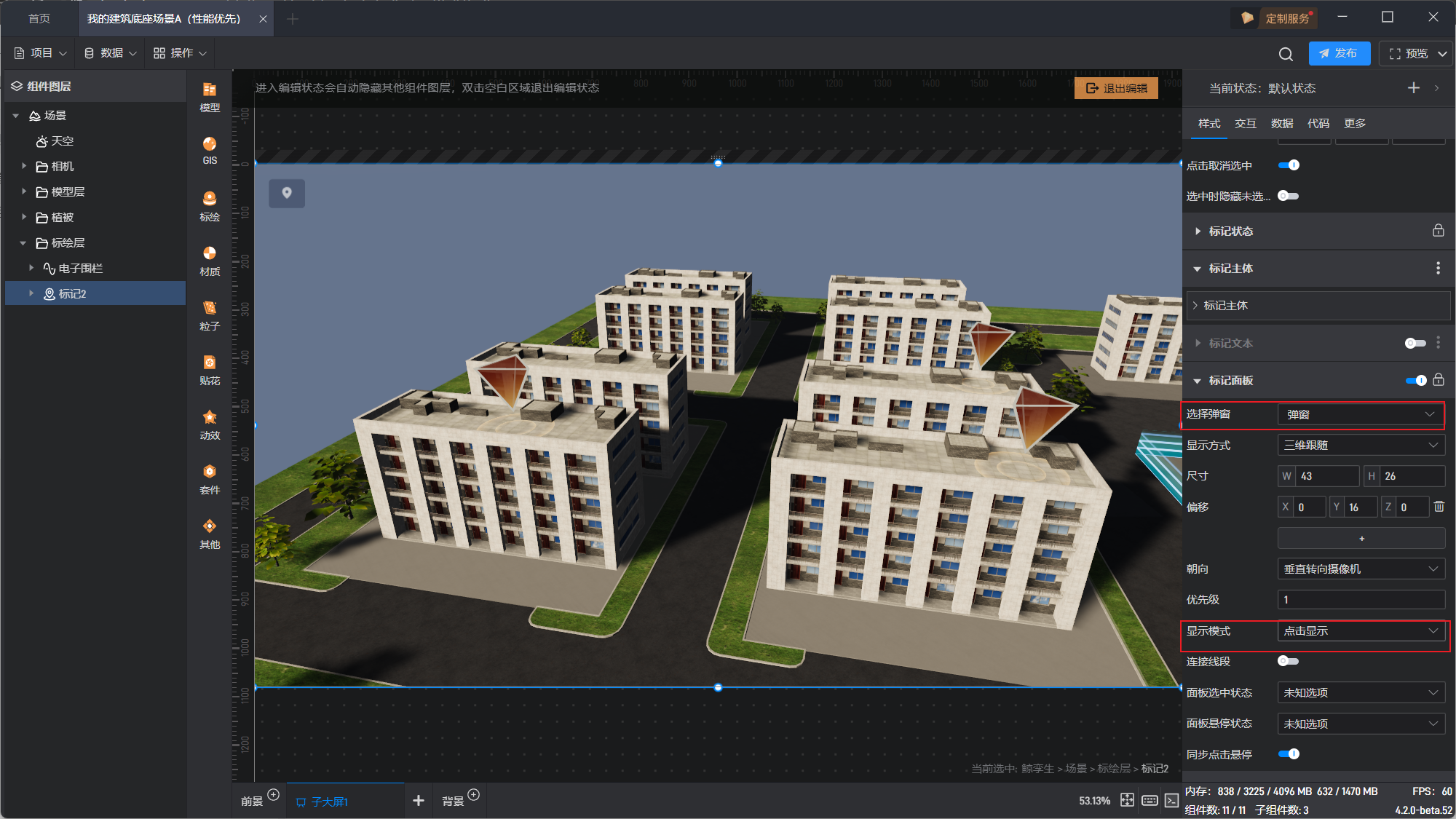Delete the offset with the trash icon
Image resolution: width=1456 pixels, height=819 pixels.
(x=1439, y=507)
